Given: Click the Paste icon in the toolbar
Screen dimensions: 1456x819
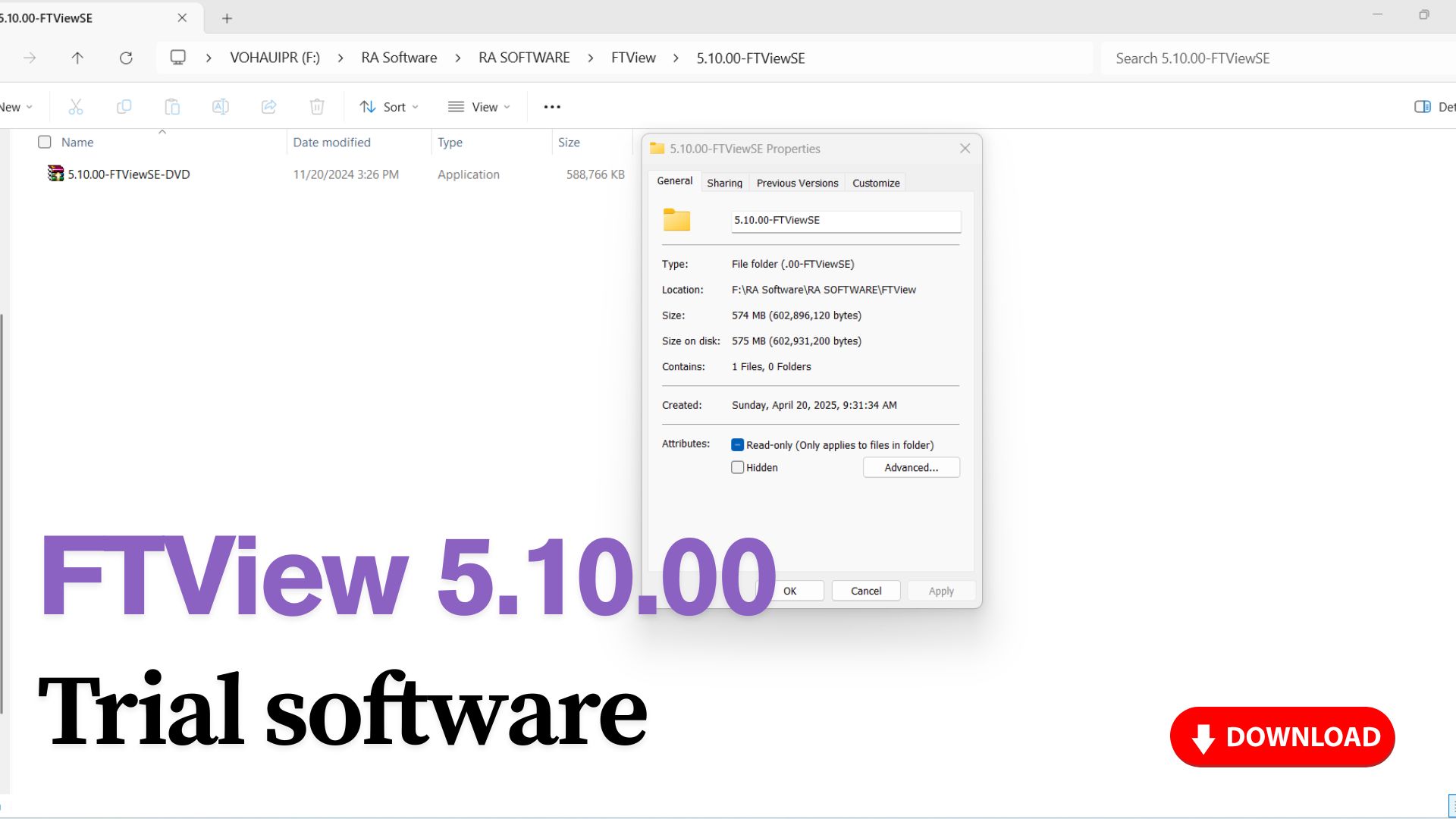Looking at the screenshot, I should [172, 106].
